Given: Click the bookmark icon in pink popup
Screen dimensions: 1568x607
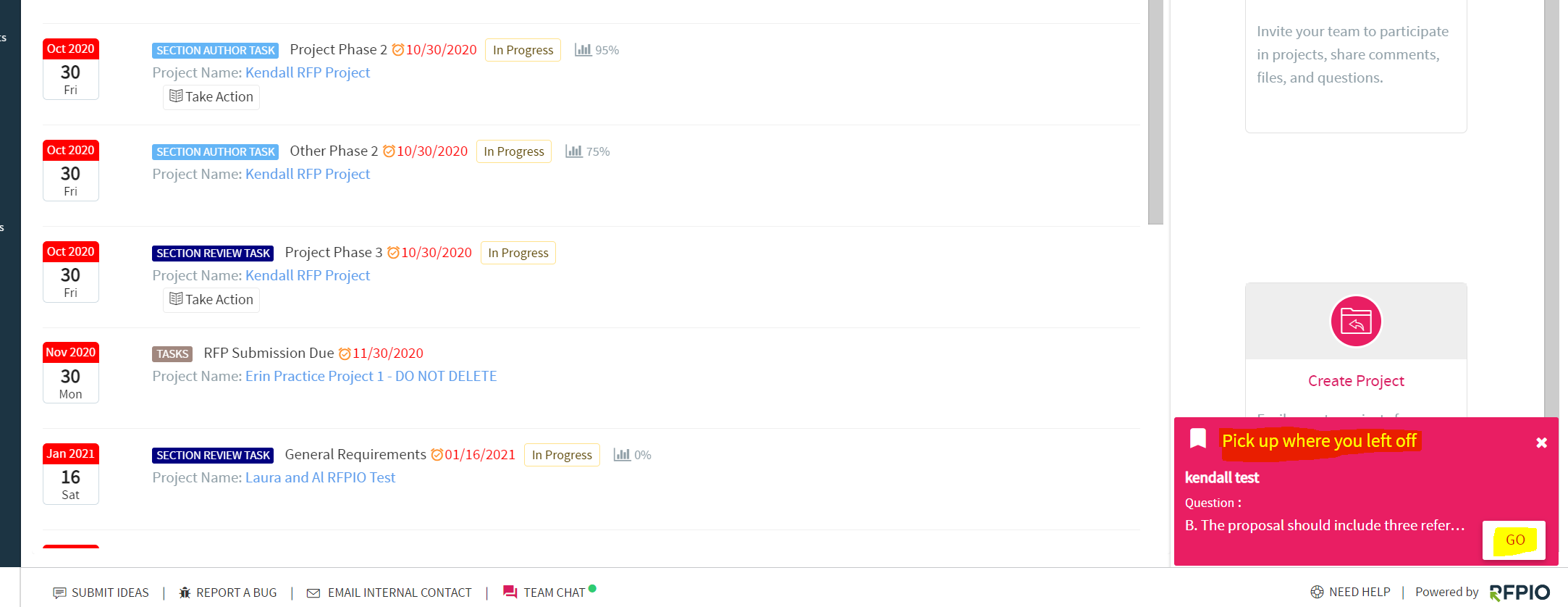Looking at the screenshot, I should 1198,438.
